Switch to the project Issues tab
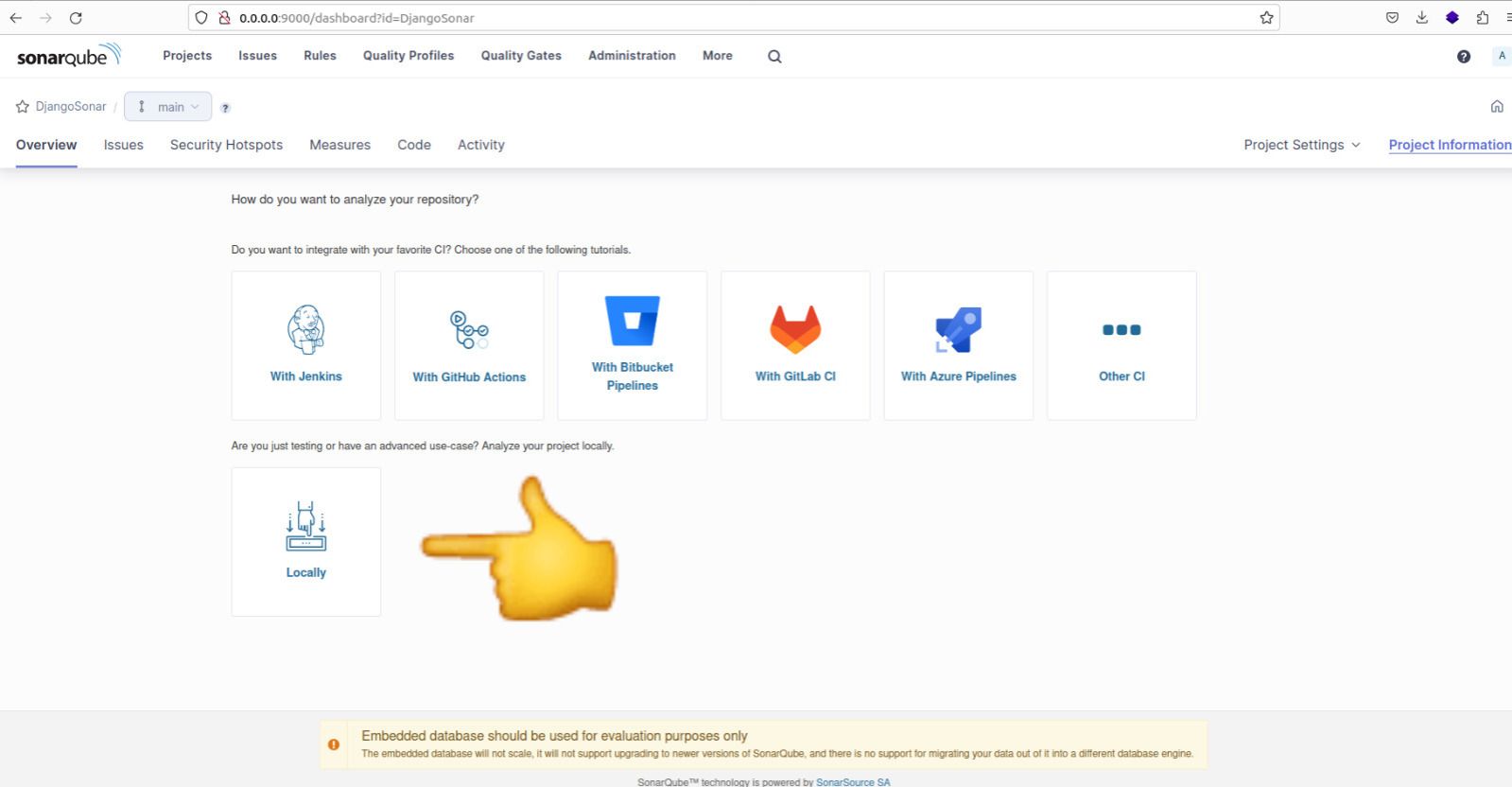The width and height of the screenshot is (1512, 787). tap(124, 145)
